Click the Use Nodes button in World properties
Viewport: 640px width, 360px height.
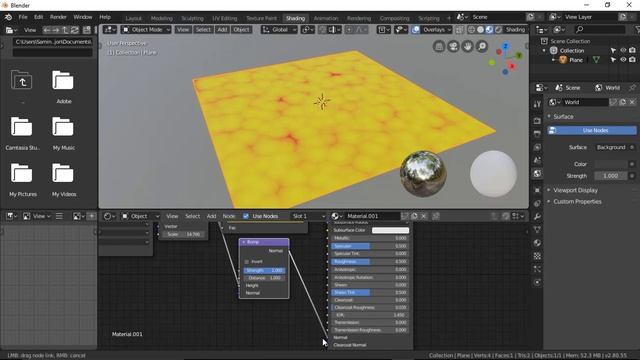tap(592, 130)
